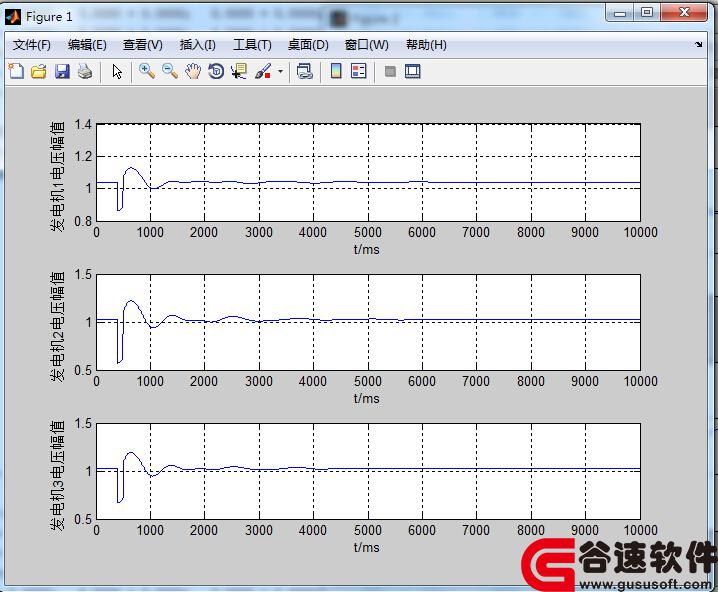This screenshot has width=718, height=592.
Task: Open the 桌面(D) menu
Action: click(308, 45)
